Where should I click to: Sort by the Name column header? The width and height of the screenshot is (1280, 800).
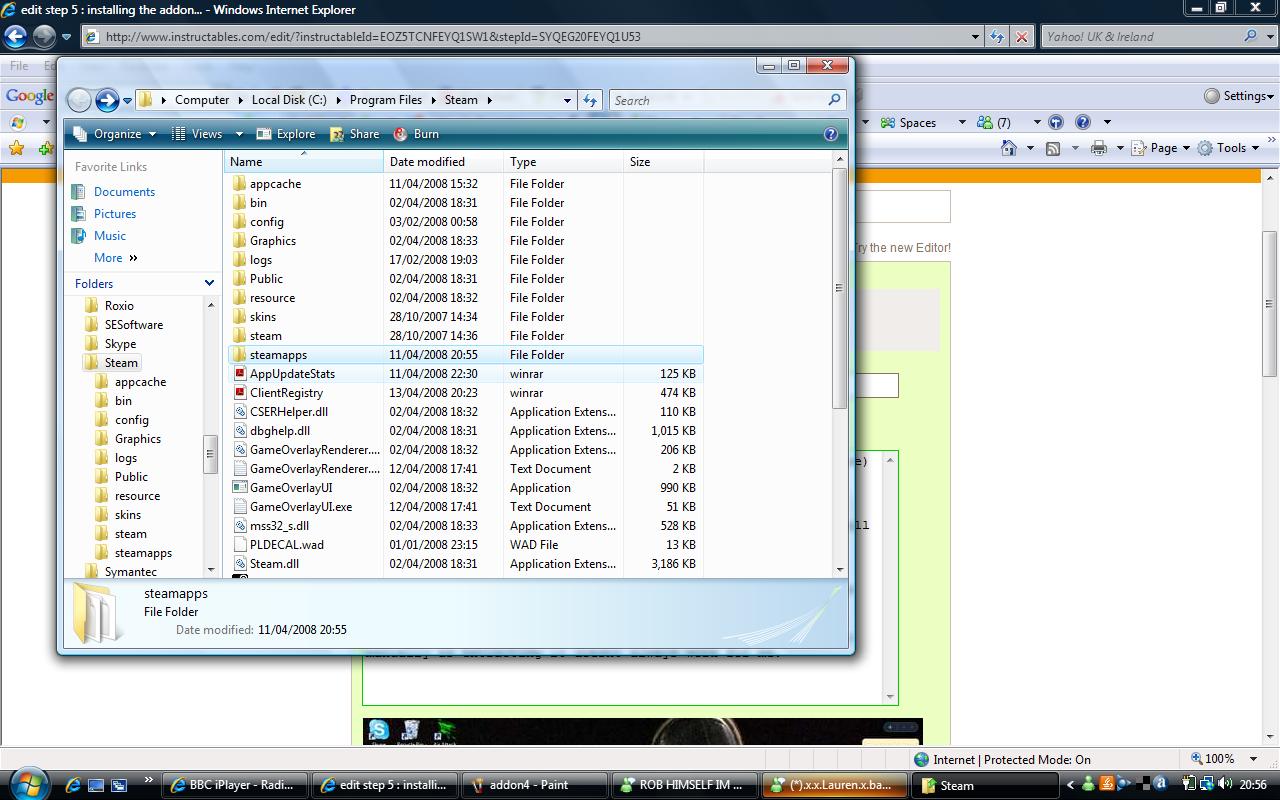tap(304, 162)
